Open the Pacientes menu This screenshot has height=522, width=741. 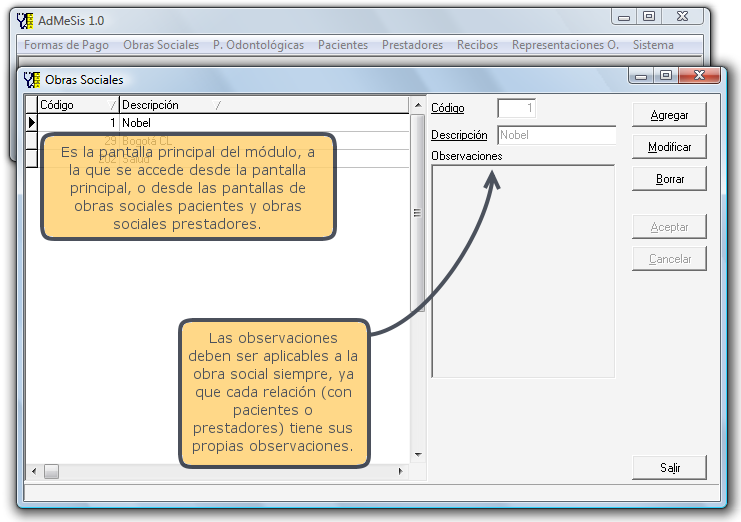click(343, 45)
